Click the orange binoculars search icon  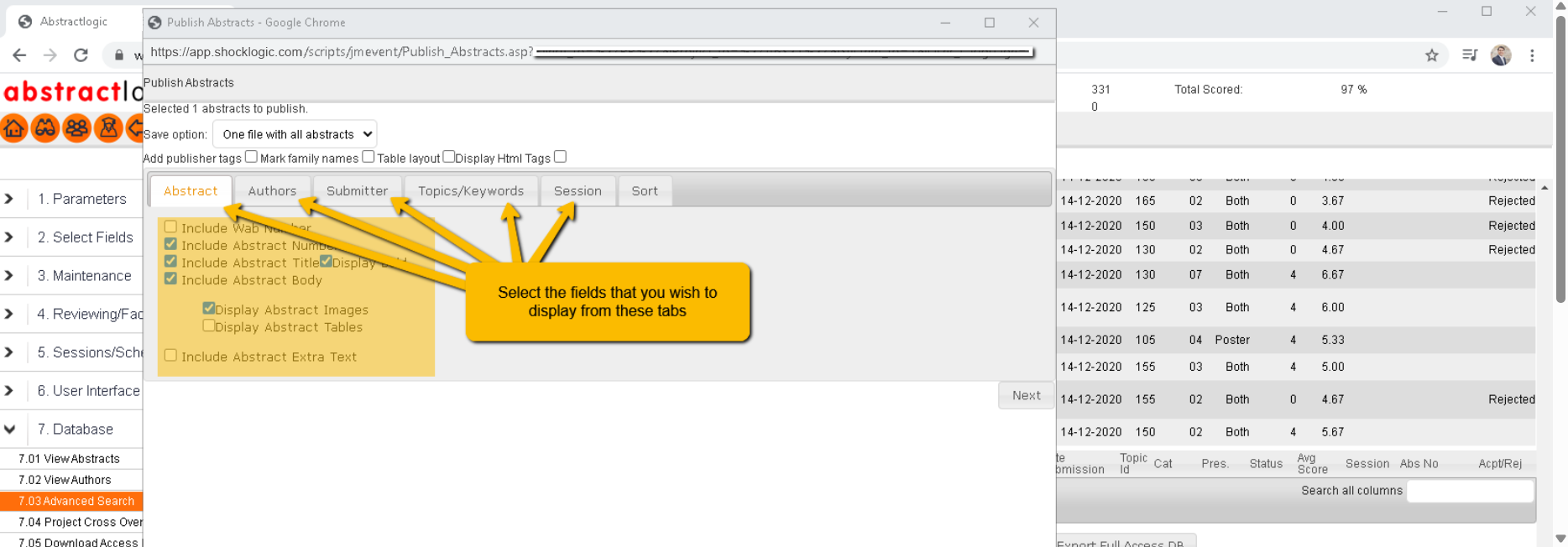tap(45, 128)
